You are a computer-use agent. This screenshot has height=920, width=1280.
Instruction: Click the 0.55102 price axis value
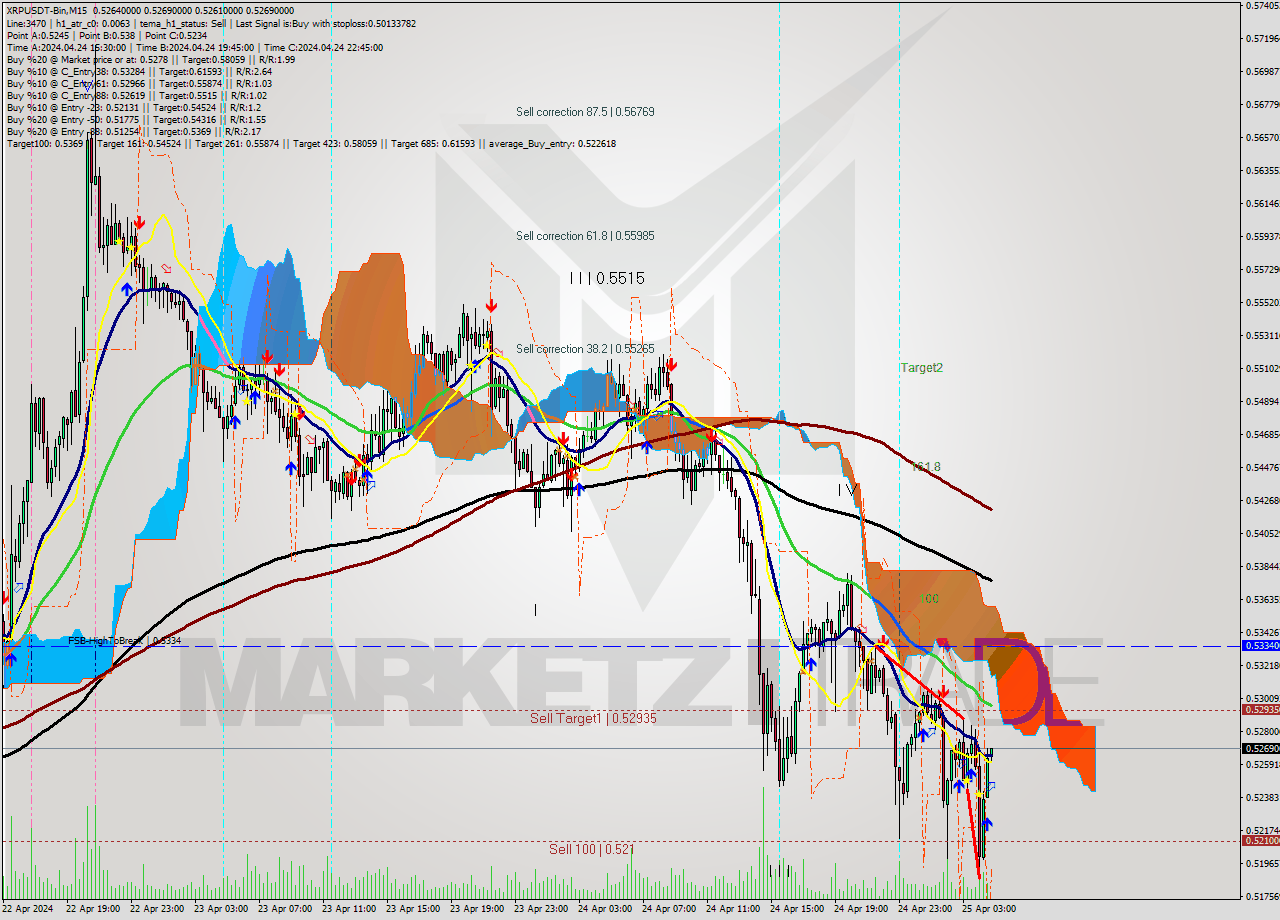[x=1262, y=368]
